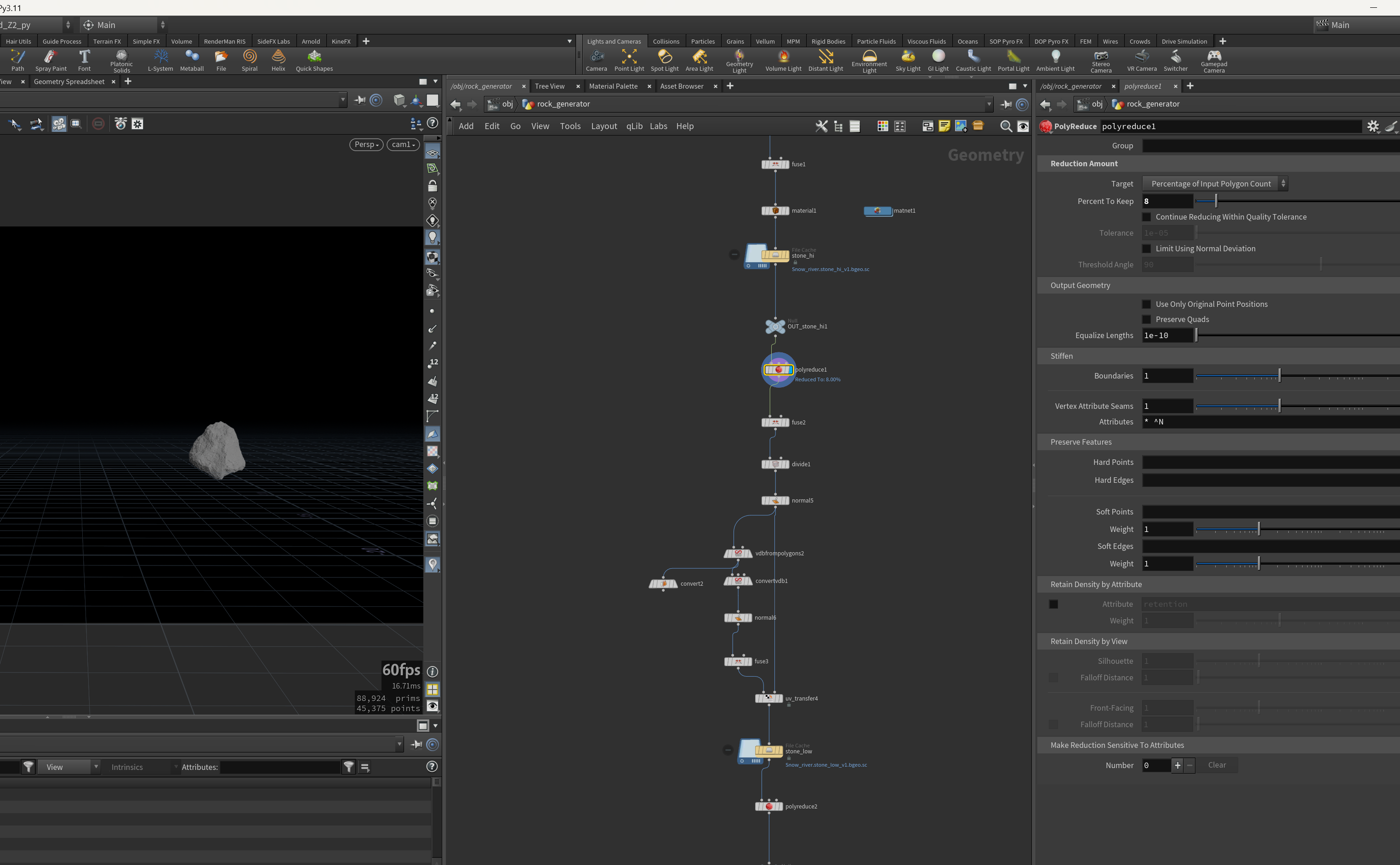Select the Spot Light shelf tool
Viewport: 1400px width, 865px height.
tap(664, 61)
